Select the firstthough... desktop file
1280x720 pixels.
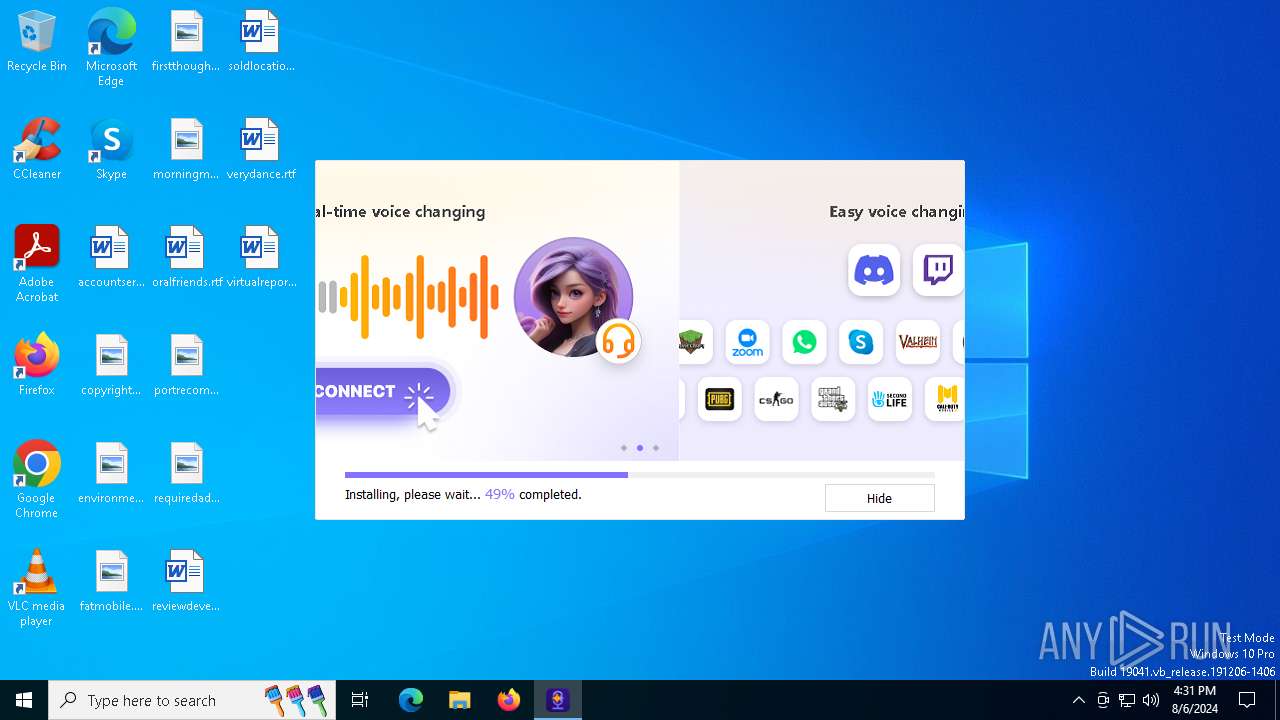(186, 42)
